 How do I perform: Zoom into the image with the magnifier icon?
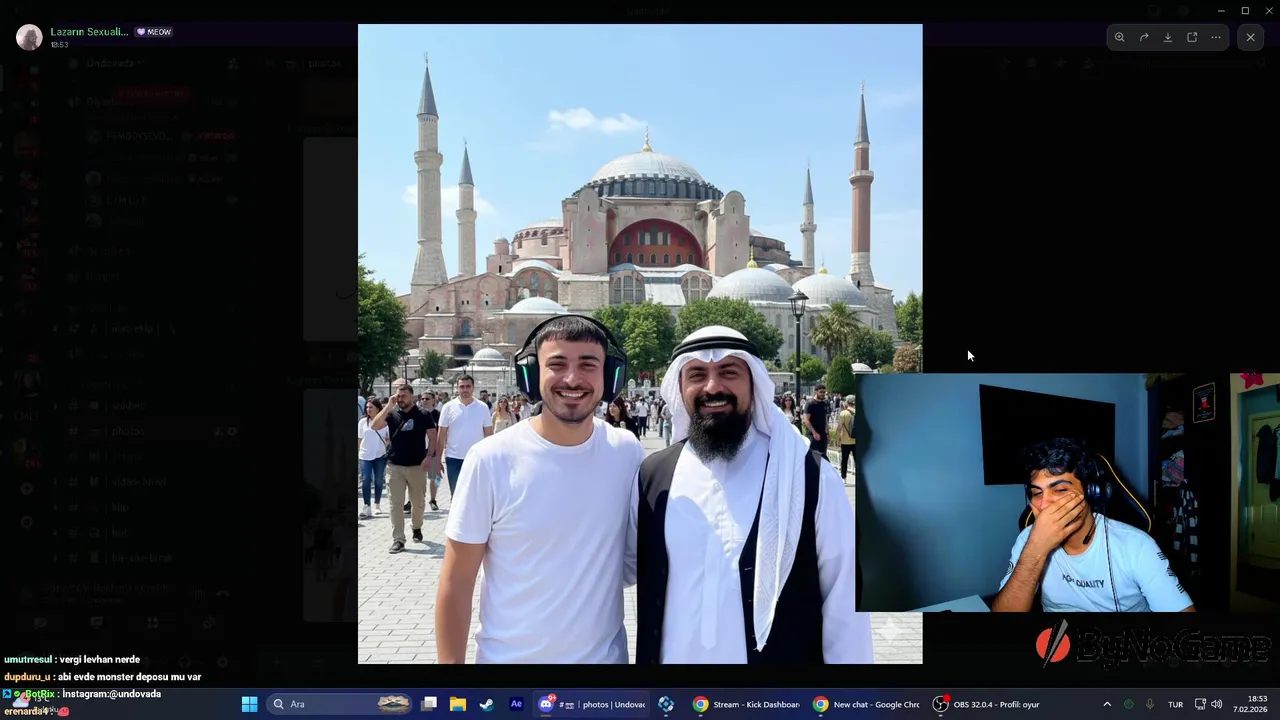pyautogui.click(x=1120, y=37)
